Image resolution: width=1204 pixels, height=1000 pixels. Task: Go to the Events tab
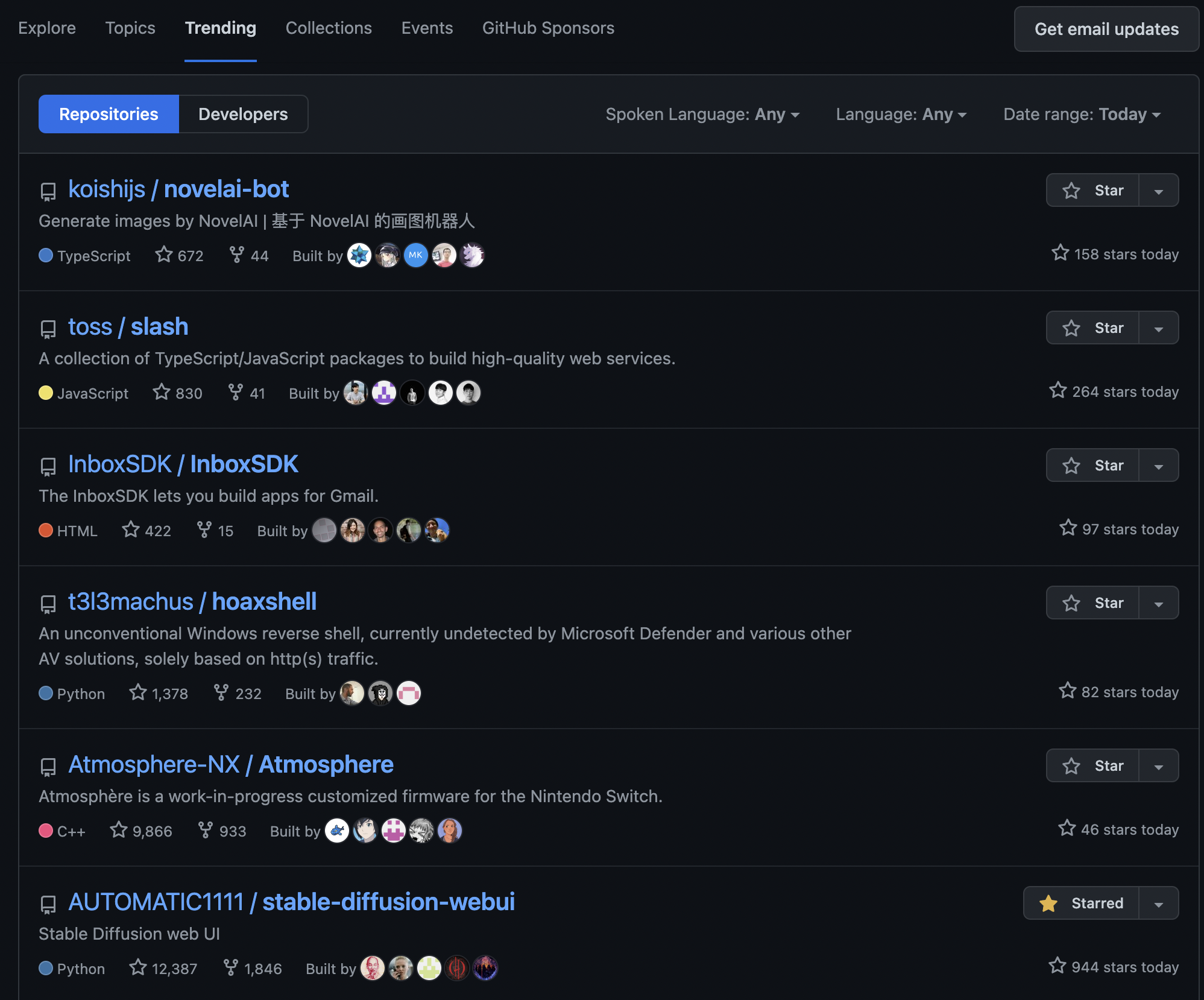point(427,28)
